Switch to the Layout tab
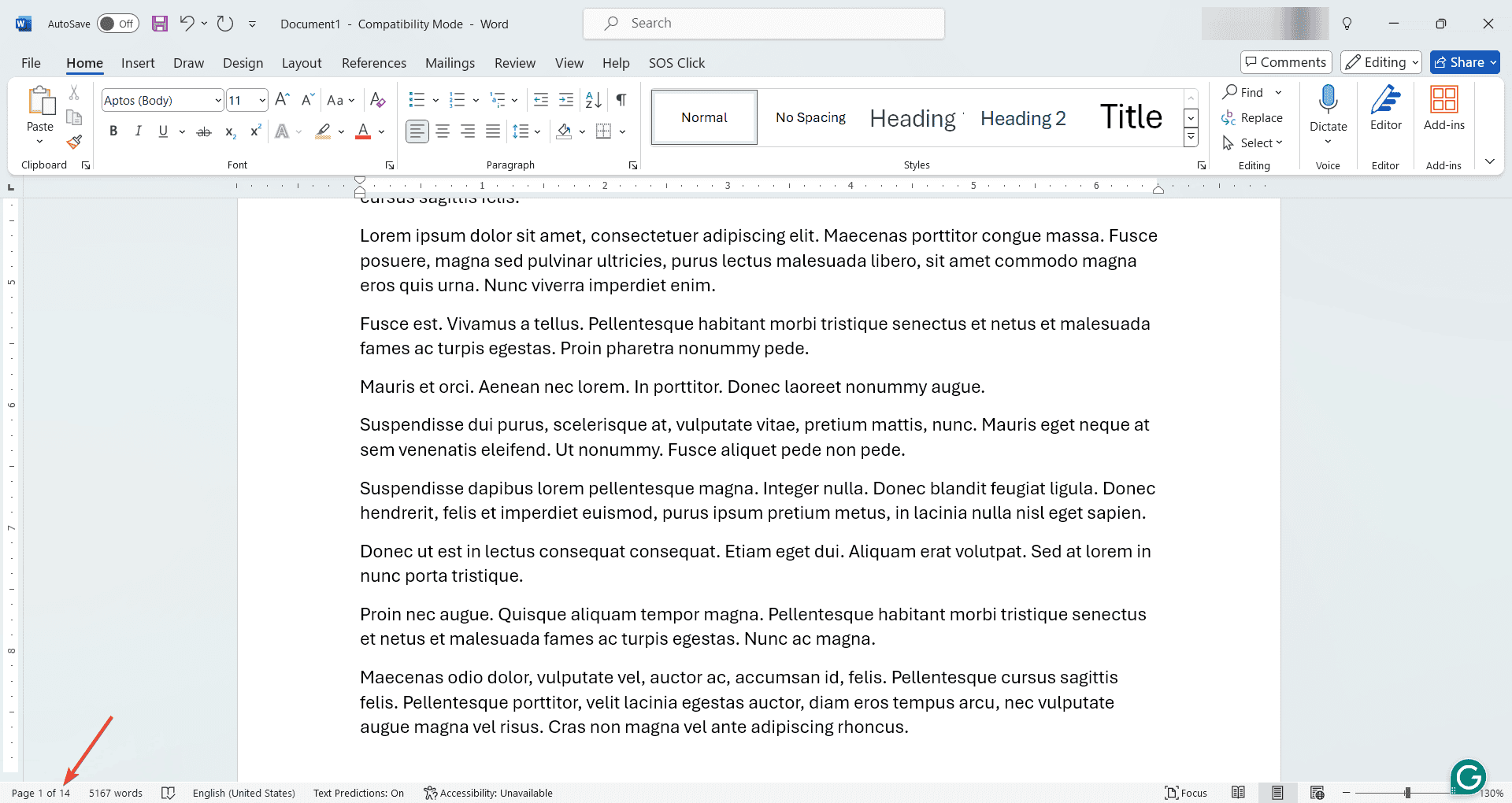Image resolution: width=1512 pixels, height=803 pixels. pyautogui.click(x=302, y=63)
